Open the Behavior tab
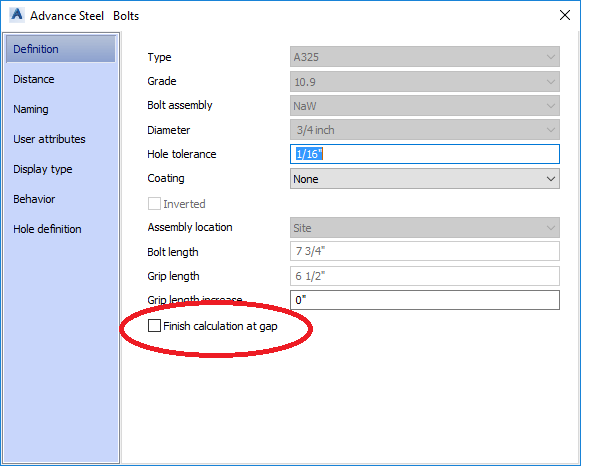 tap(34, 199)
